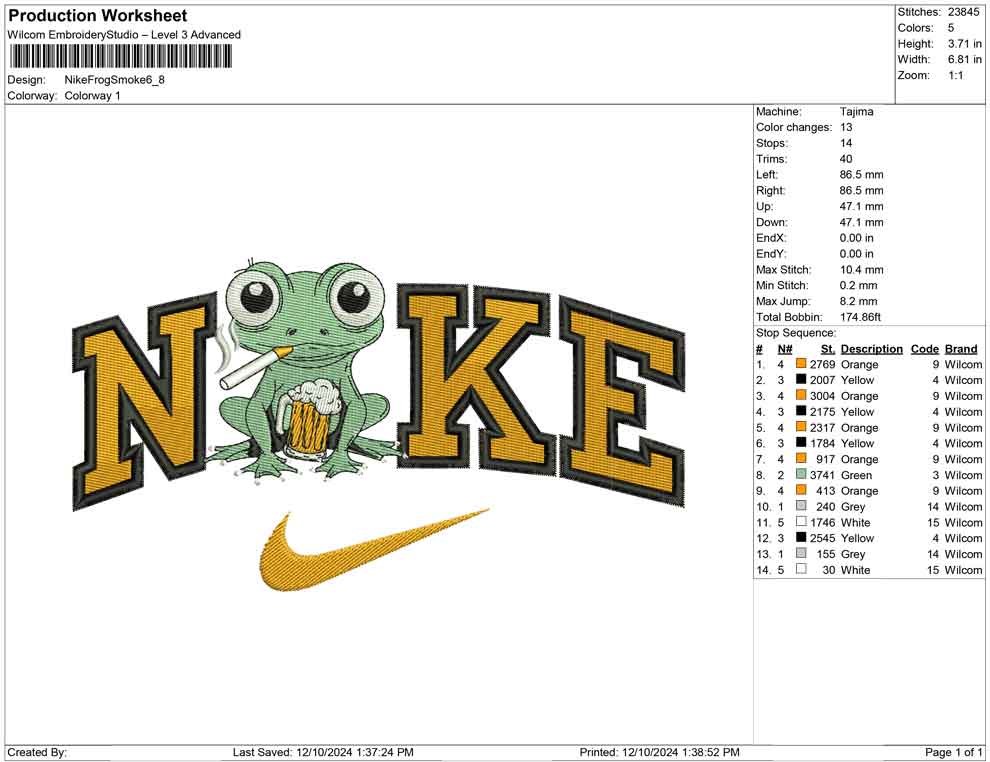
Task: Click the orange swoosh in the design
Action: [x=374, y=550]
